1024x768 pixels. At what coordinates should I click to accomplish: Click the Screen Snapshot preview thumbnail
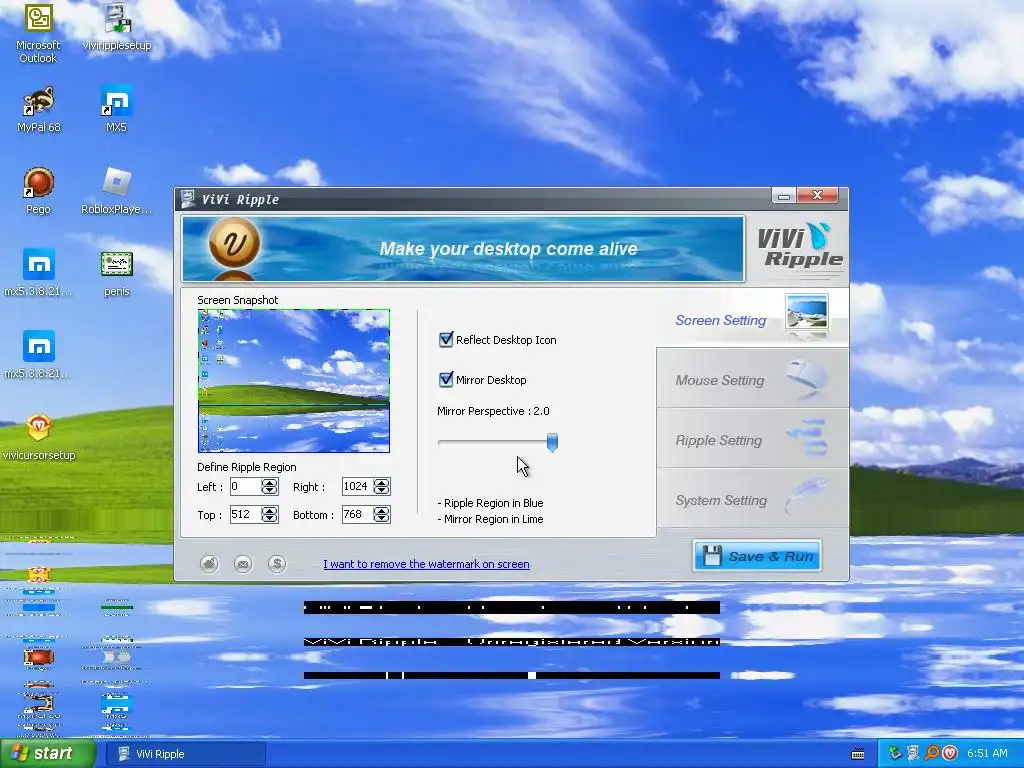click(x=294, y=381)
